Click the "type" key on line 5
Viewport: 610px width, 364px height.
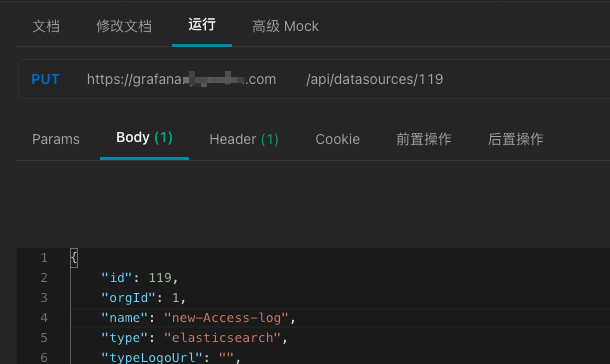pos(124,338)
